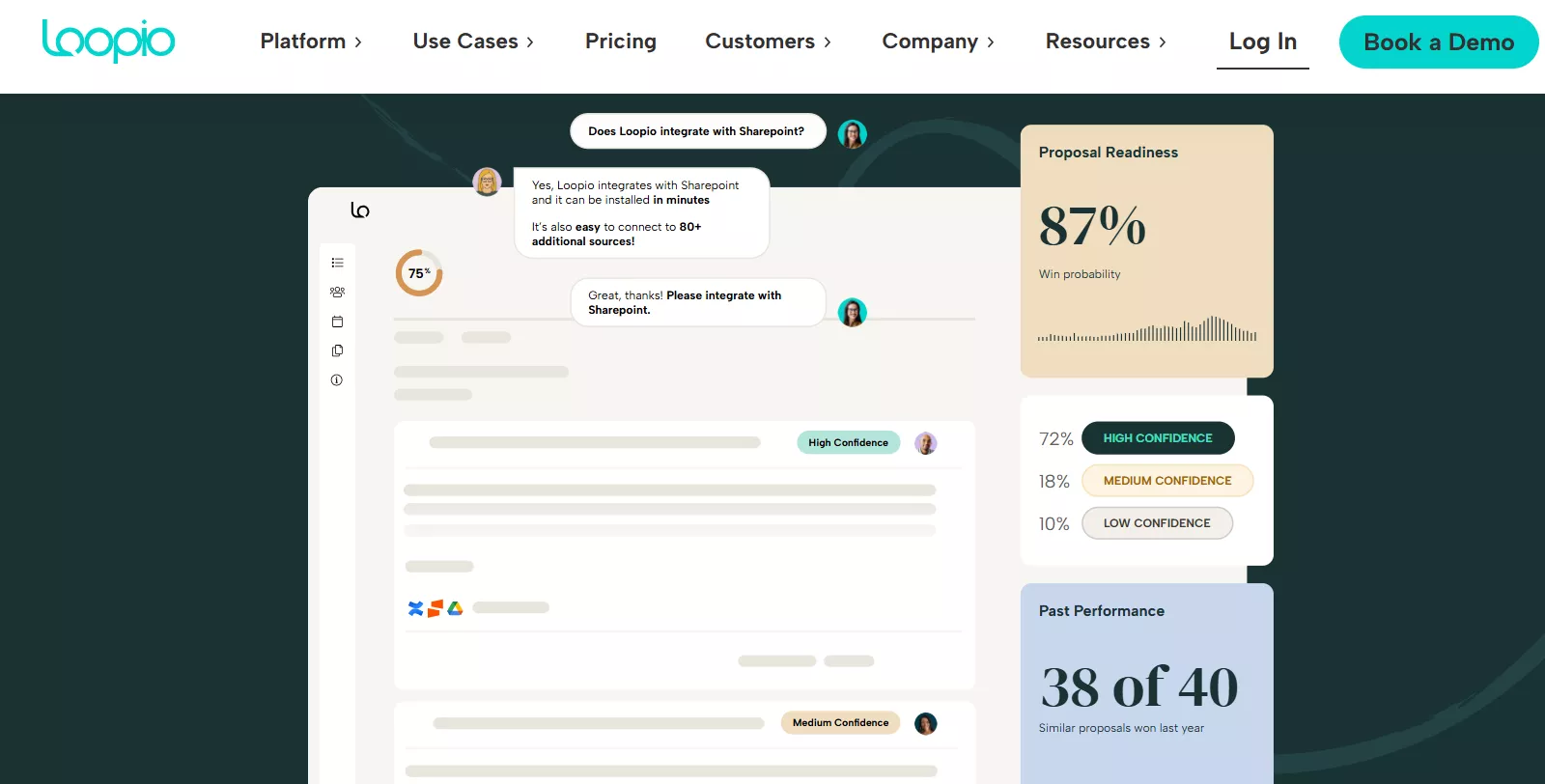Click the 'Proposal Readiness' heading

point(1109,153)
